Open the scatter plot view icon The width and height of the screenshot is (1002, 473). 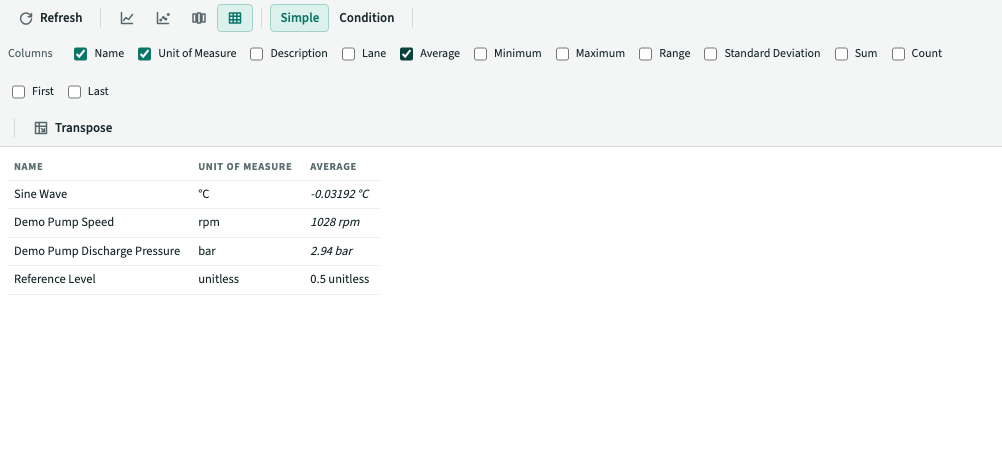click(x=163, y=18)
